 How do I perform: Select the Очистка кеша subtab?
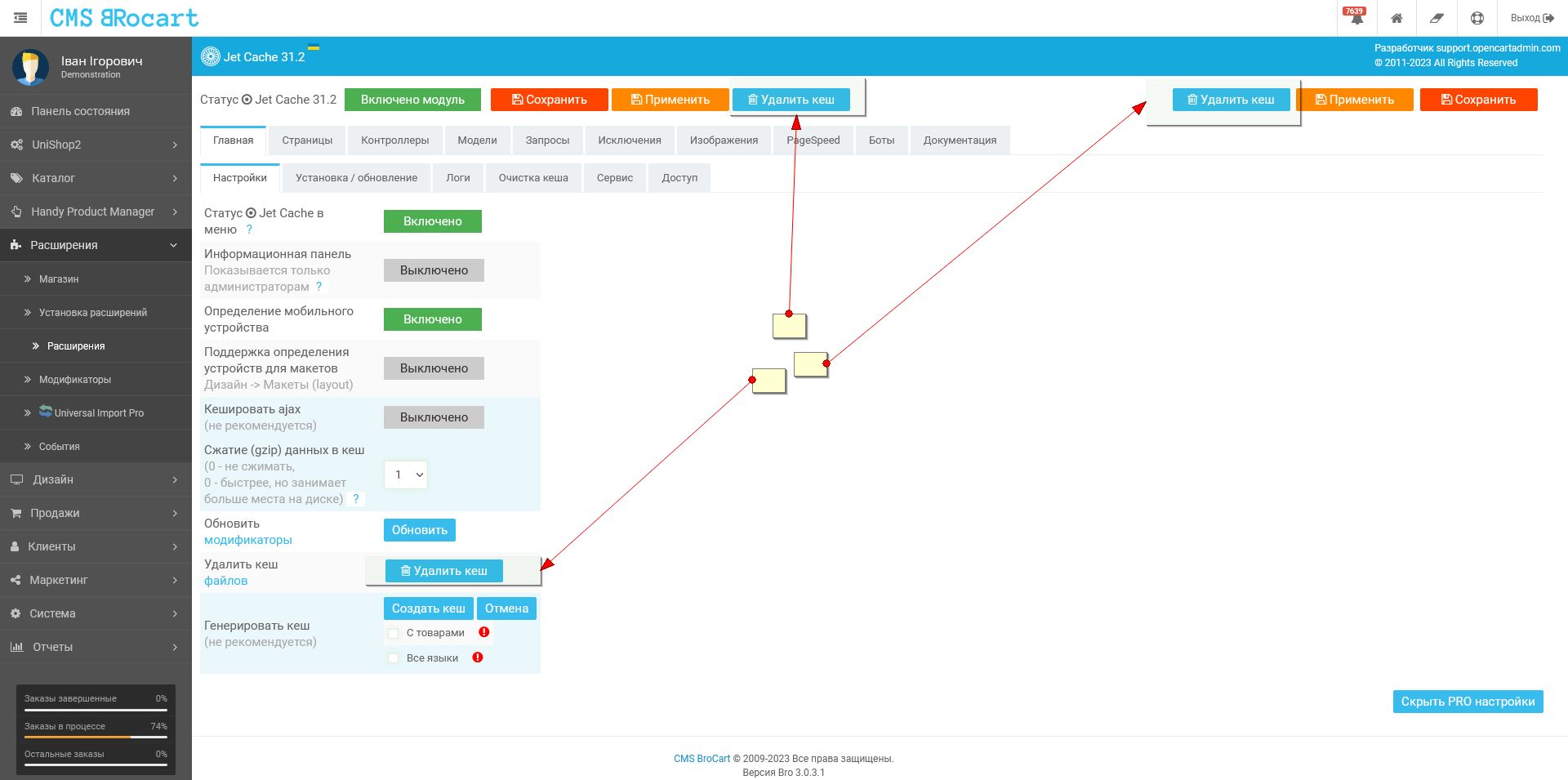tap(533, 178)
